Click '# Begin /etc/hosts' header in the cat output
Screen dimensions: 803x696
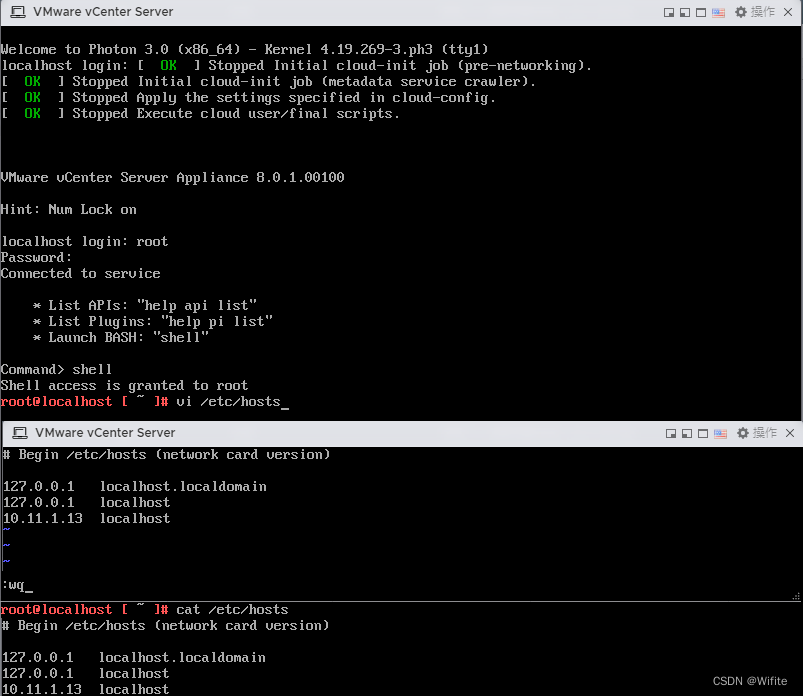165,626
